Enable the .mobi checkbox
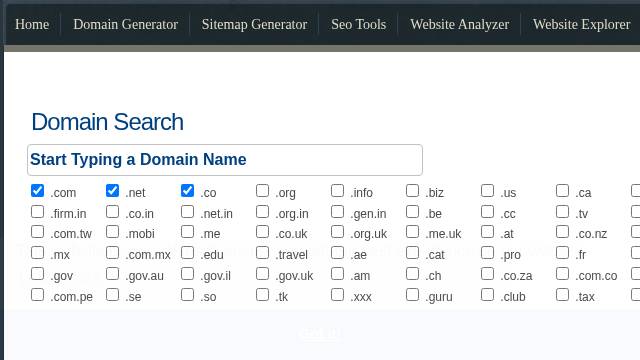 click(x=112, y=232)
